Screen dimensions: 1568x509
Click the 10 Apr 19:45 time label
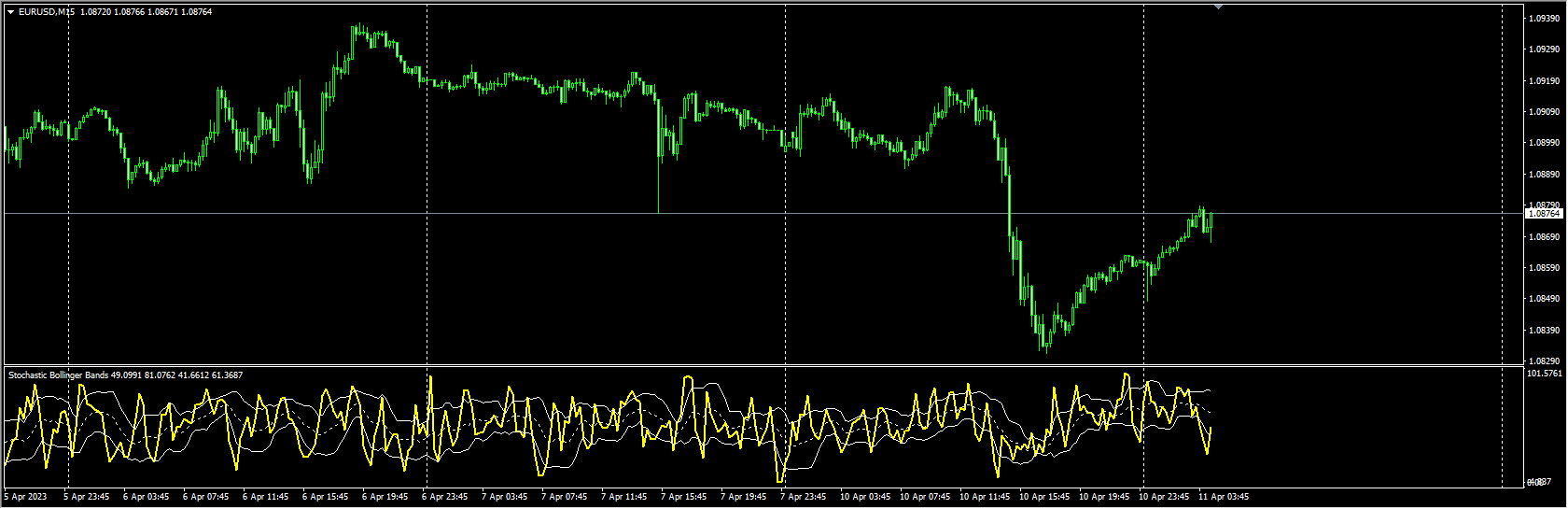pos(1103,497)
